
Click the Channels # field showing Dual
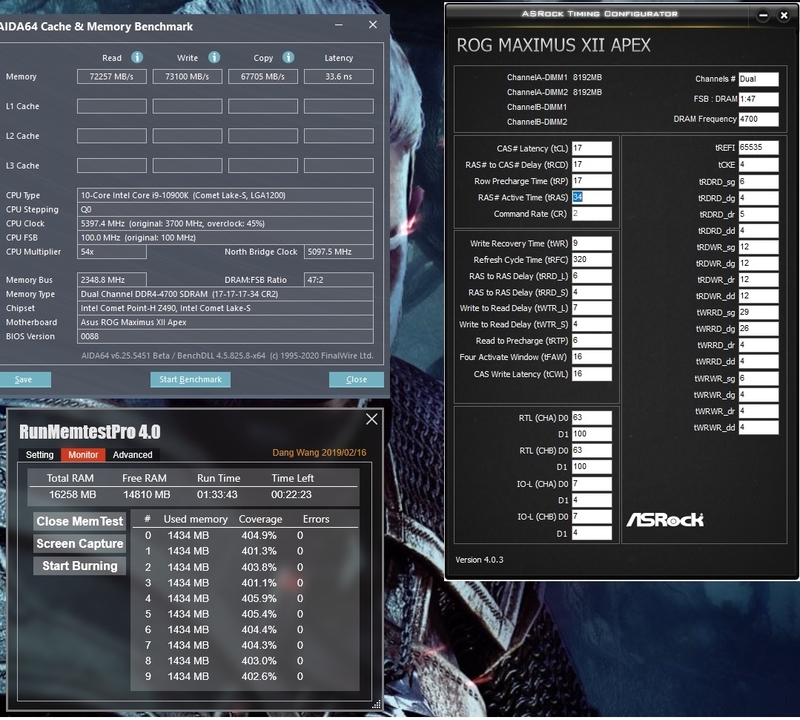[758, 79]
